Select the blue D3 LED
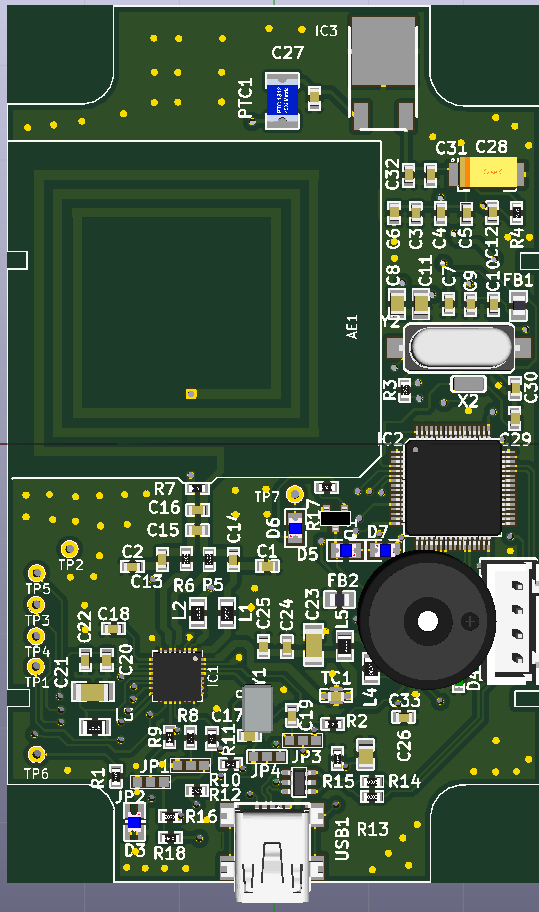 click(134, 822)
